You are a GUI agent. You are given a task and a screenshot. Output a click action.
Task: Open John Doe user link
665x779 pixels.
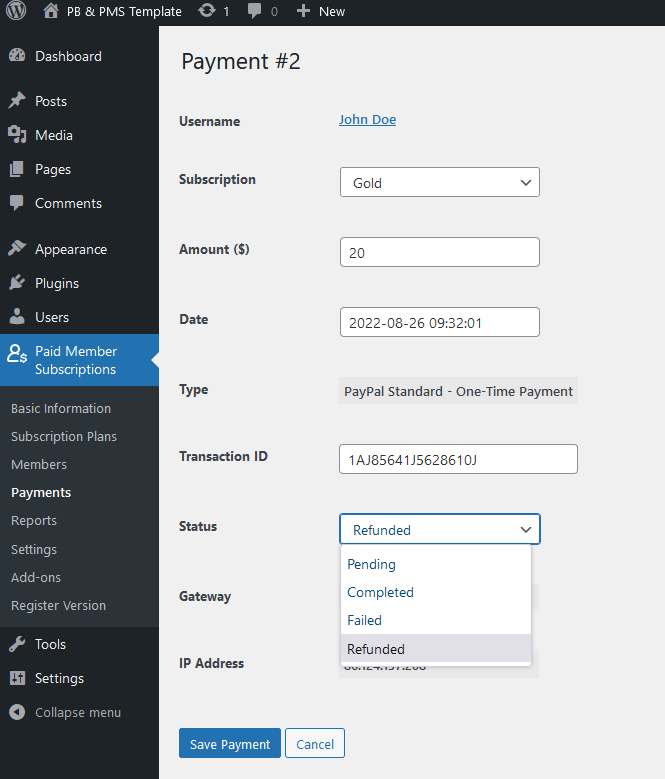pyautogui.click(x=367, y=120)
